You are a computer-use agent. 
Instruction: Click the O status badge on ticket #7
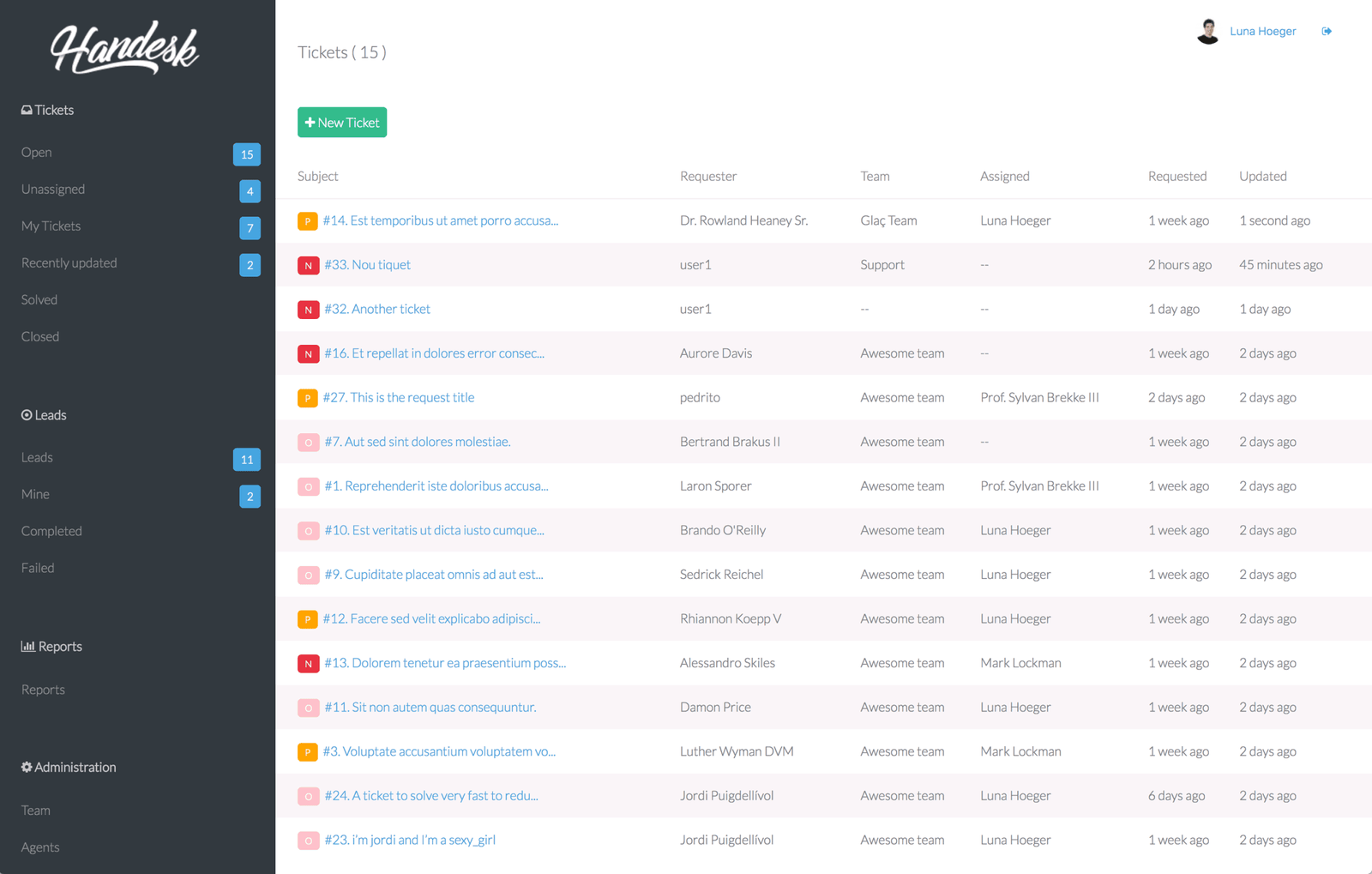coord(308,442)
